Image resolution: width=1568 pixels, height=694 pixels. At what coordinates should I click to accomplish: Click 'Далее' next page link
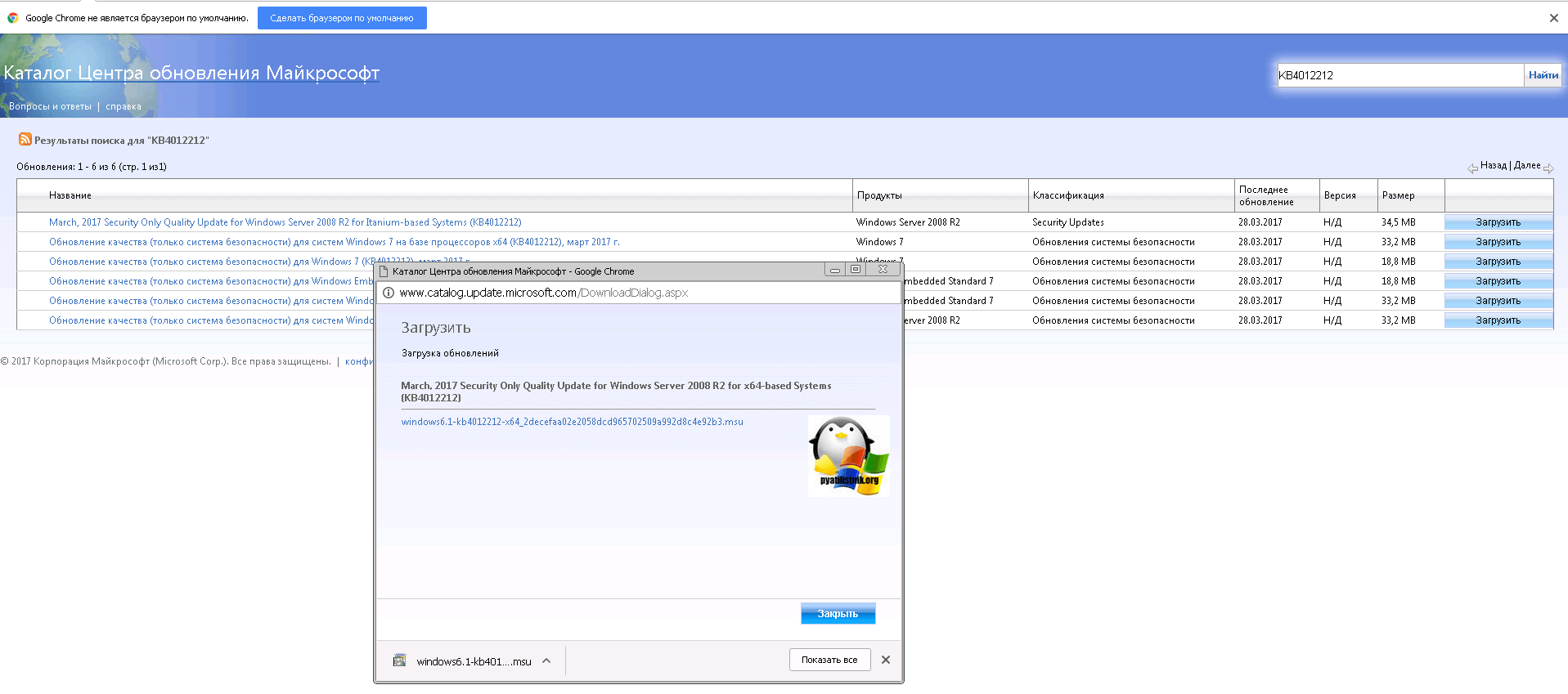pyautogui.click(x=1527, y=165)
